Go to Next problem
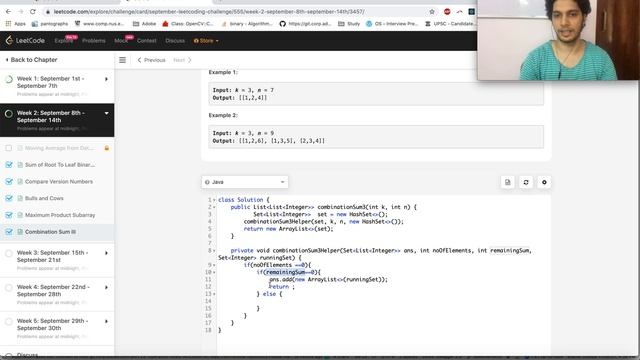Screen dimensions: 640x360 coord(182,60)
